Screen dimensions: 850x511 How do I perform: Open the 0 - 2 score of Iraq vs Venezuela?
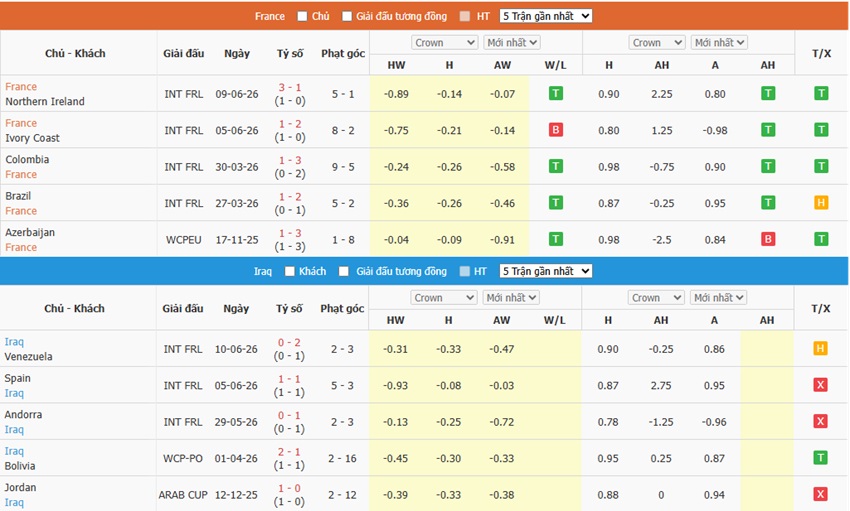[289, 342]
